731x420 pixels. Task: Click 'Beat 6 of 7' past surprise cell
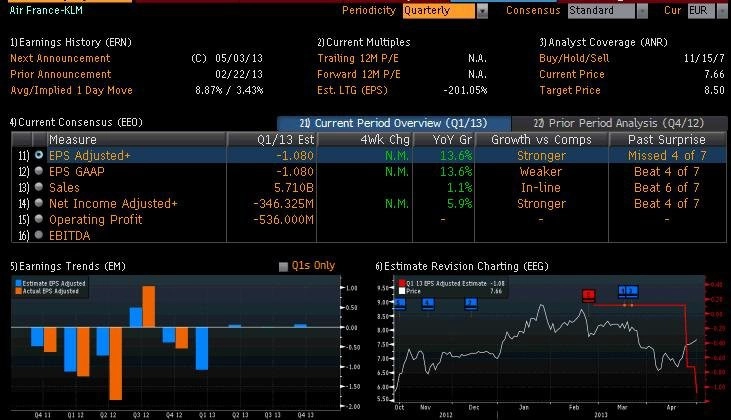[667, 187]
